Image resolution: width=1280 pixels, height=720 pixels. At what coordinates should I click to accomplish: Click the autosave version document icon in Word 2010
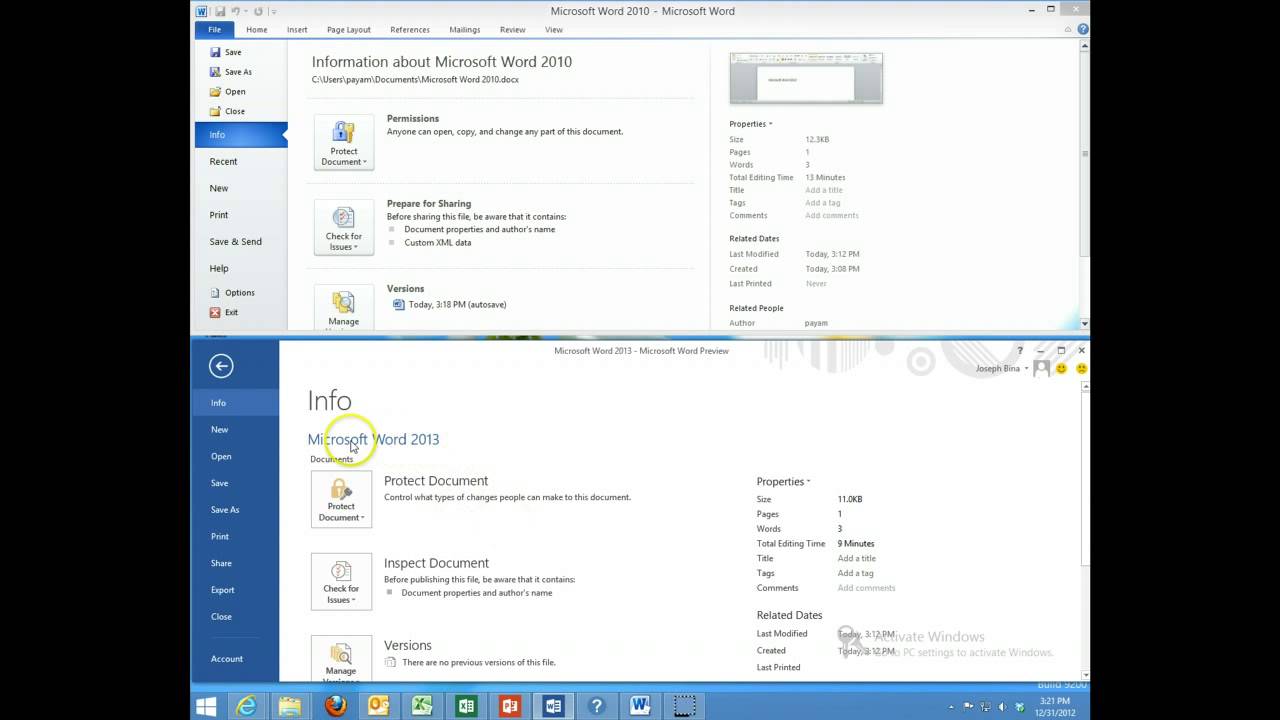(399, 304)
